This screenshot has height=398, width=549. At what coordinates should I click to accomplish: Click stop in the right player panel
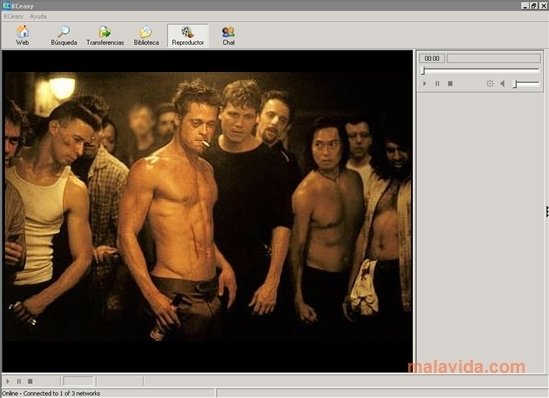[450, 84]
